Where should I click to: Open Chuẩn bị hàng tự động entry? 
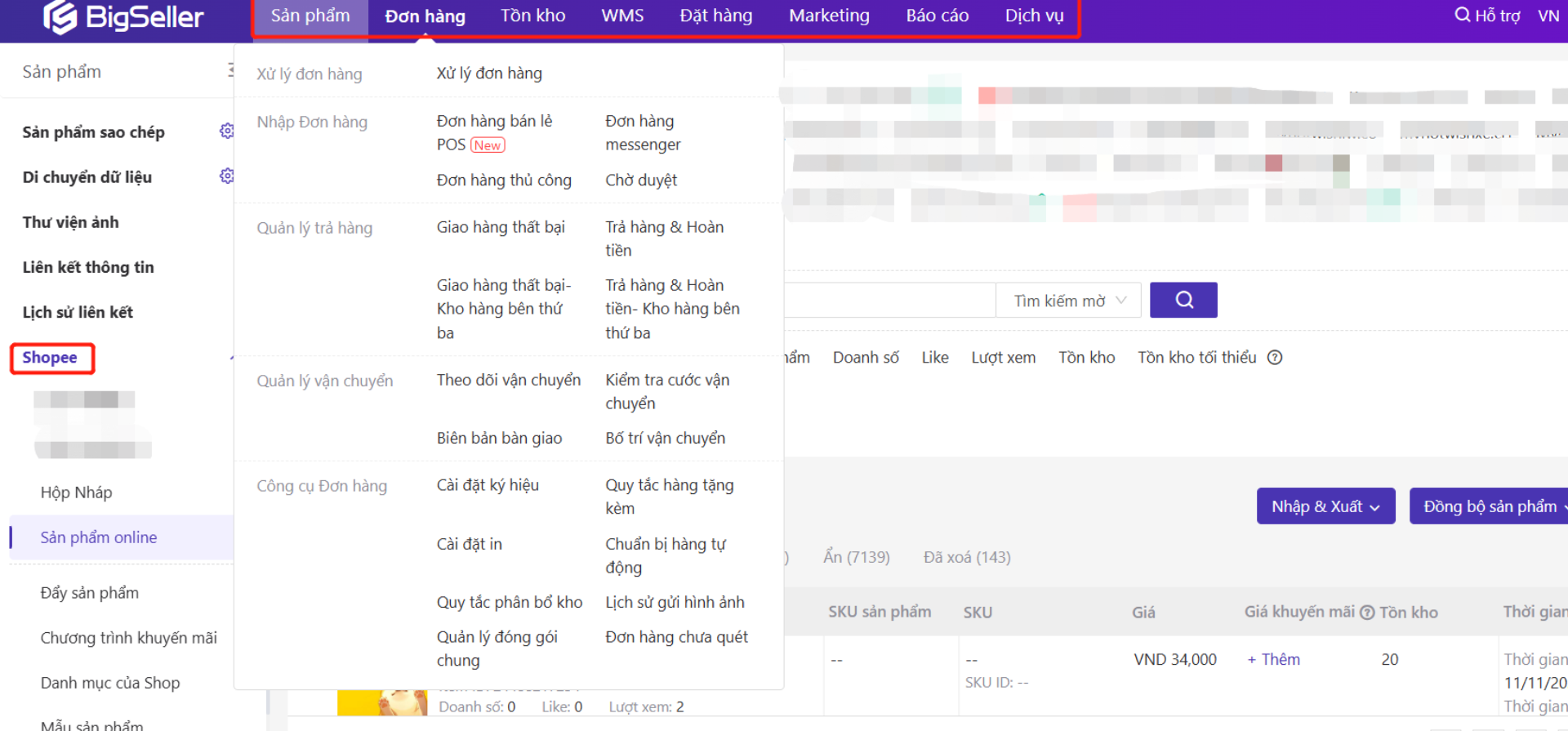click(x=666, y=555)
